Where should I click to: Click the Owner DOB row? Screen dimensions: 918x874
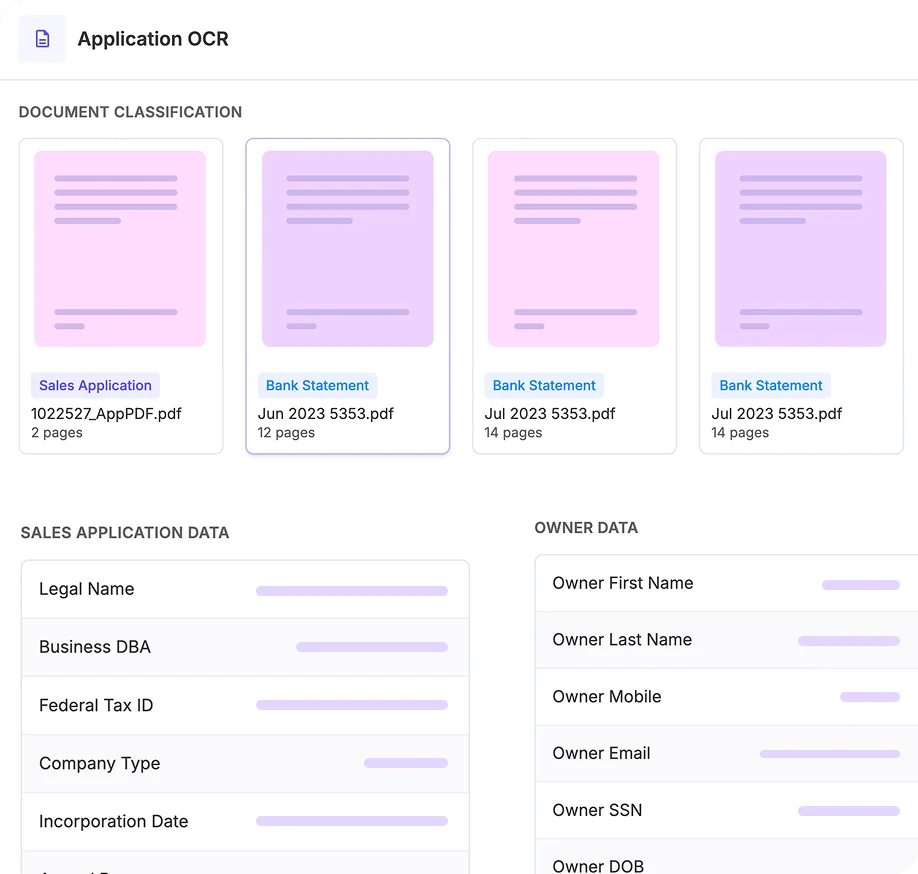(727, 857)
